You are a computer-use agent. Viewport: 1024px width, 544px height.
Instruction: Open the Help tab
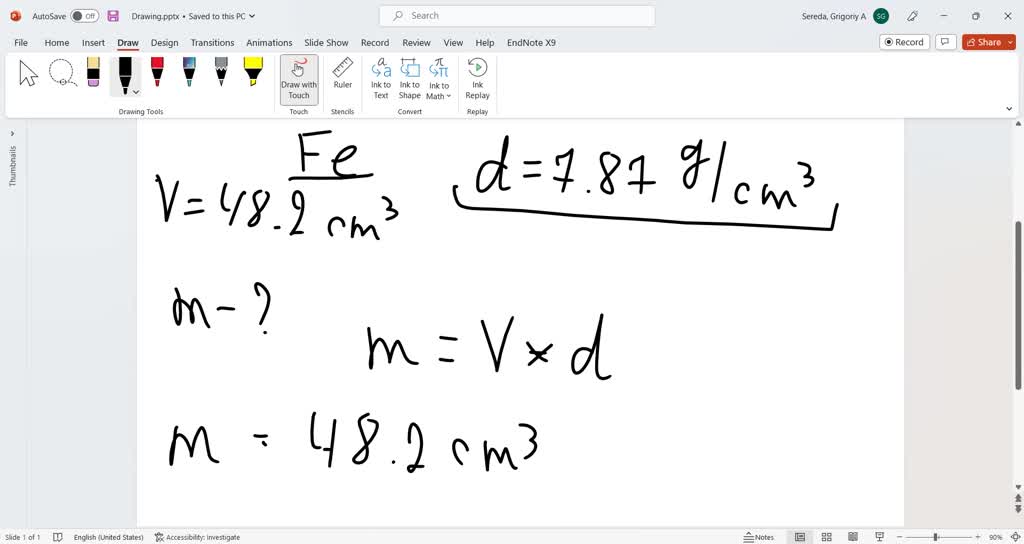click(x=485, y=42)
